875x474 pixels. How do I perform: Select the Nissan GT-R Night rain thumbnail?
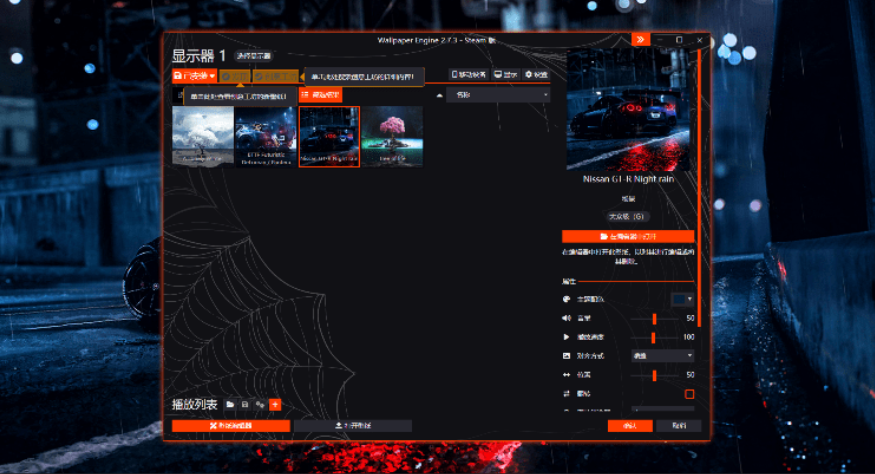tap(329, 136)
